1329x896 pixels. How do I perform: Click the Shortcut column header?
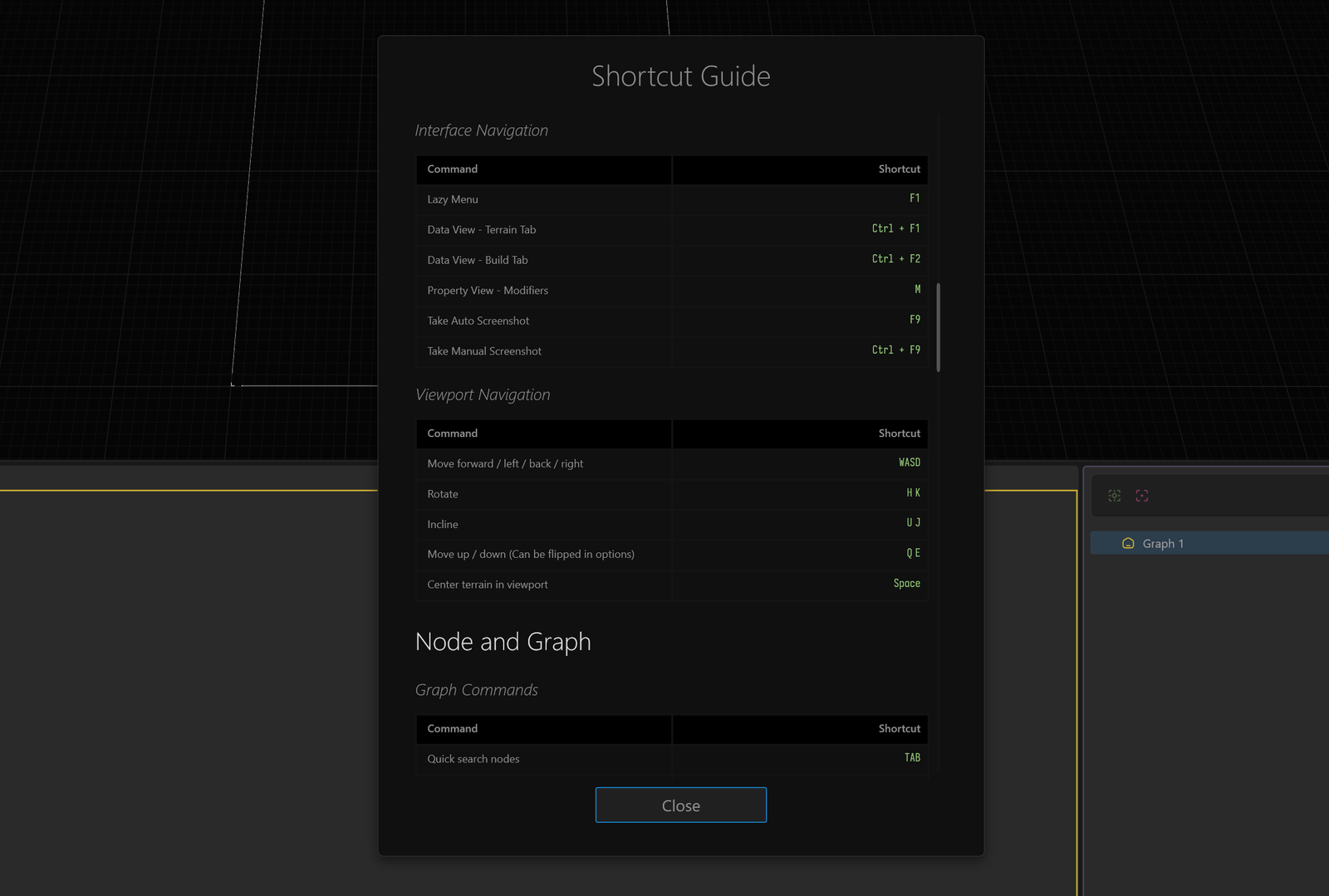(900, 169)
